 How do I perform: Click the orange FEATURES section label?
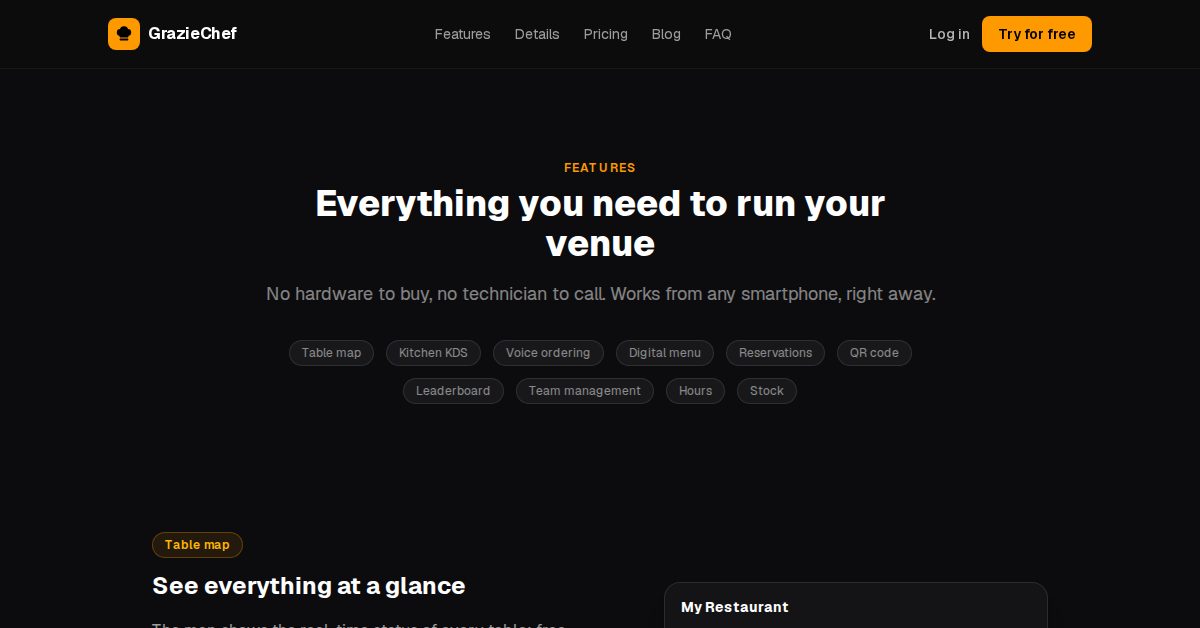click(600, 168)
